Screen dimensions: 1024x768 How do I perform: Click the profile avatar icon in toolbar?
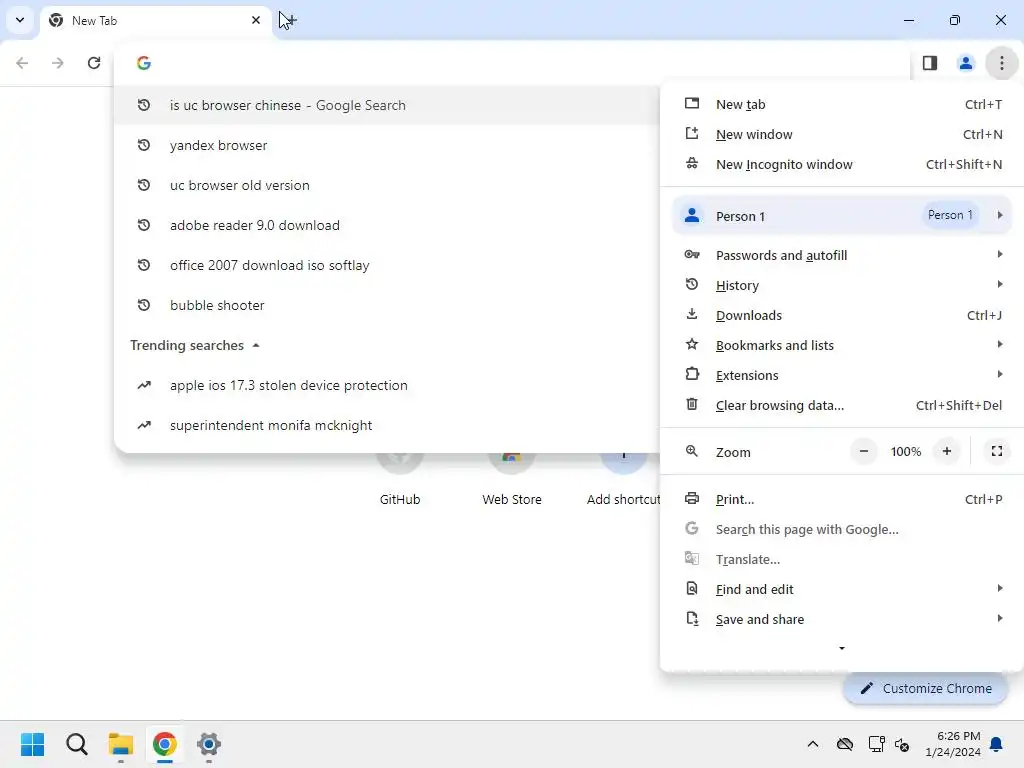pyautogui.click(x=966, y=63)
